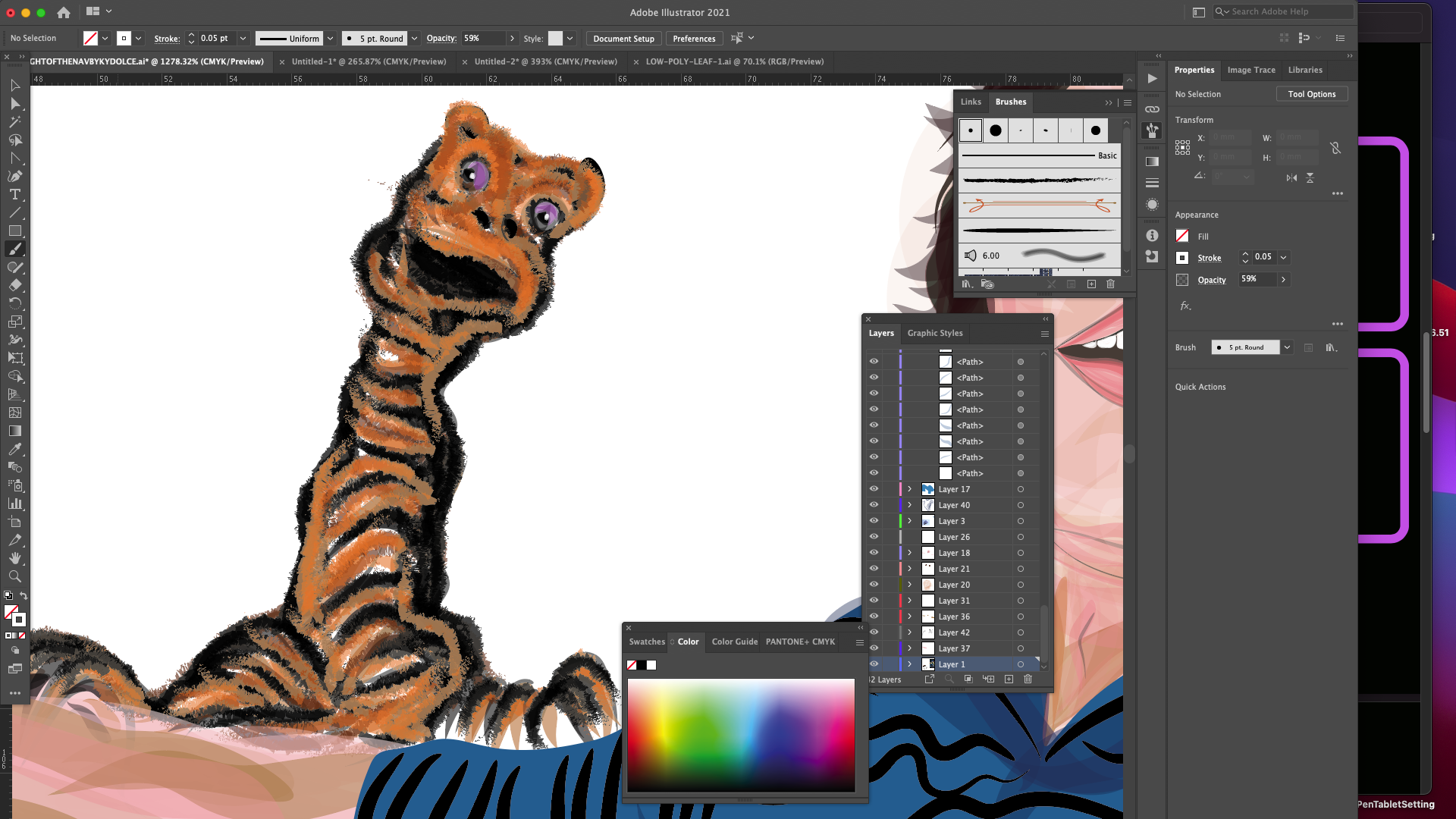1456x819 pixels.
Task: Select the Hand tool
Action: point(14,558)
